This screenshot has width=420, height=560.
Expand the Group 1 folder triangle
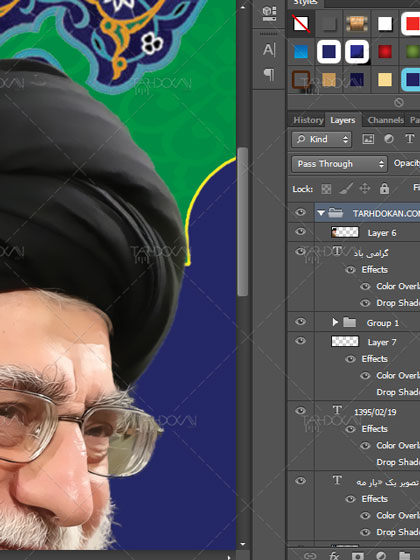(x=335, y=322)
